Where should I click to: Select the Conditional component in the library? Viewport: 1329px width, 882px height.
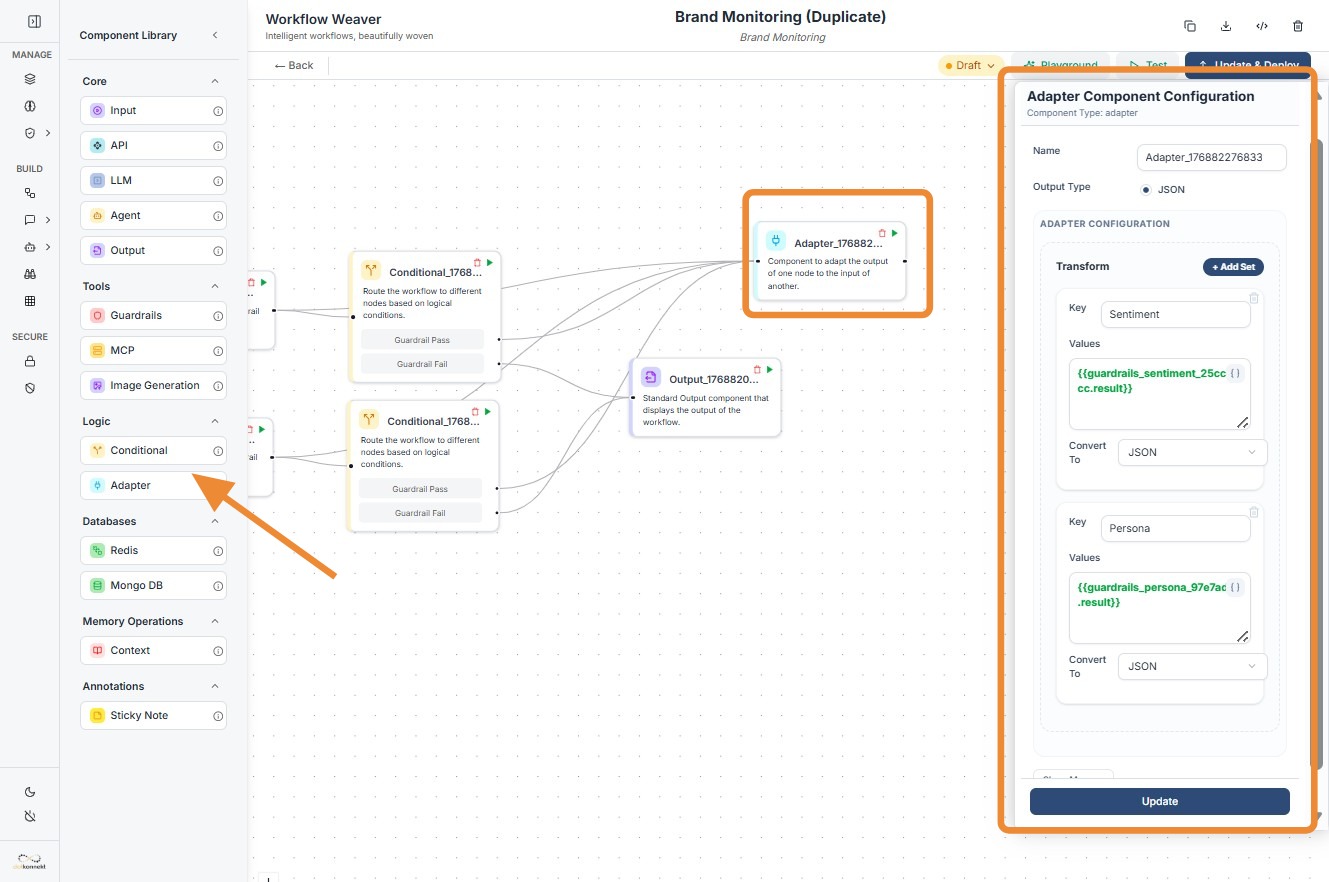coord(153,451)
